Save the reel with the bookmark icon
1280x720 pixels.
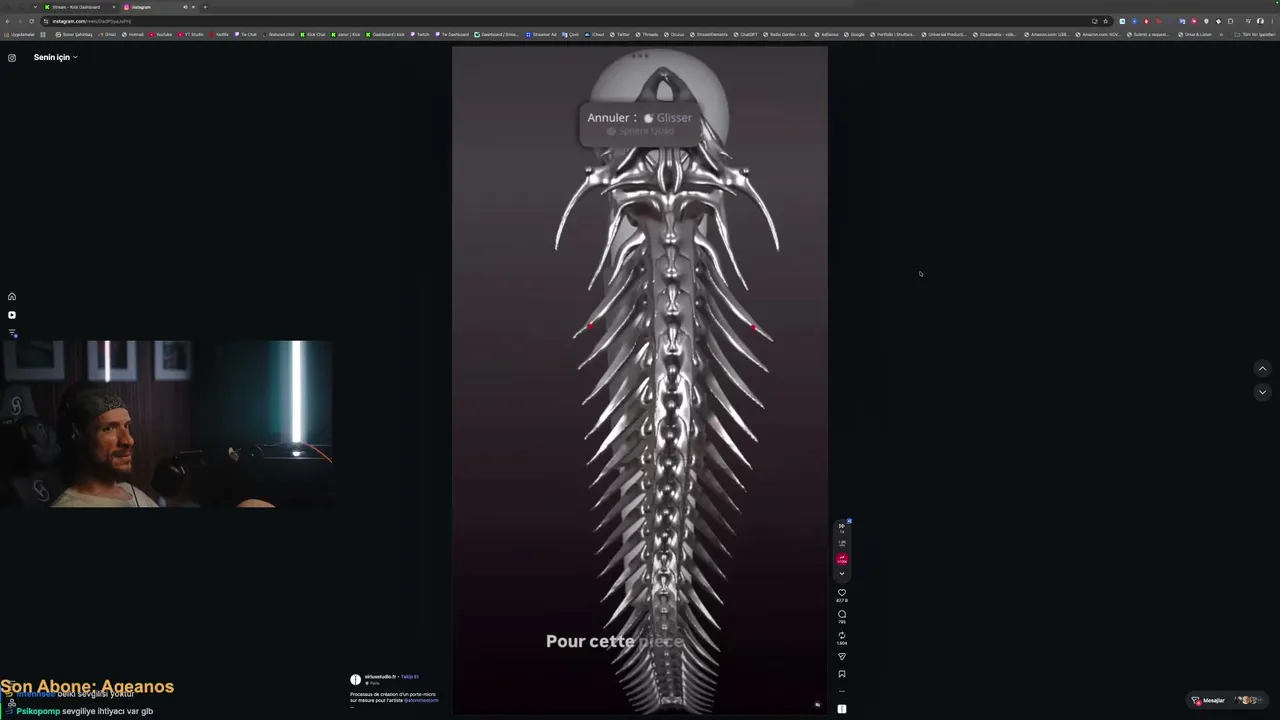pyautogui.click(x=842, y=674)
